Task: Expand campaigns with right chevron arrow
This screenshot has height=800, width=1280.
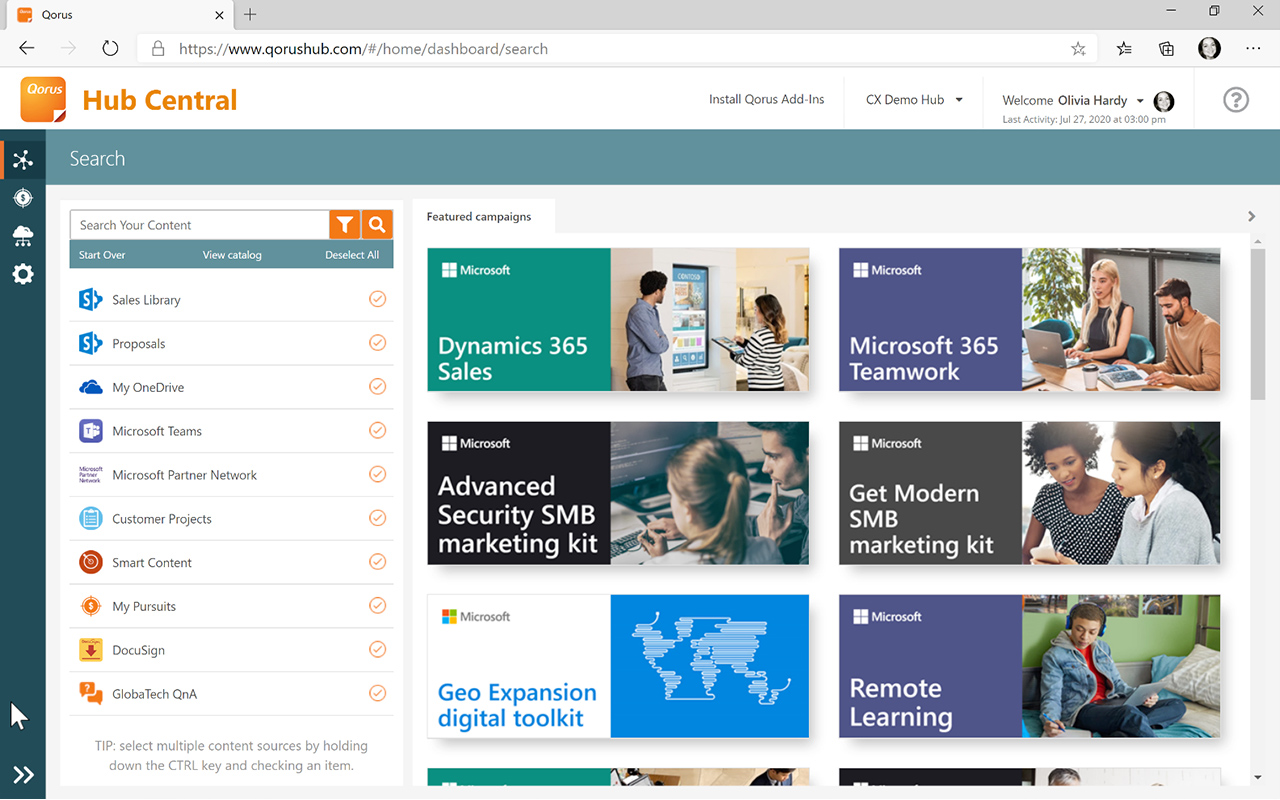Action: (x=1251, y=216)
